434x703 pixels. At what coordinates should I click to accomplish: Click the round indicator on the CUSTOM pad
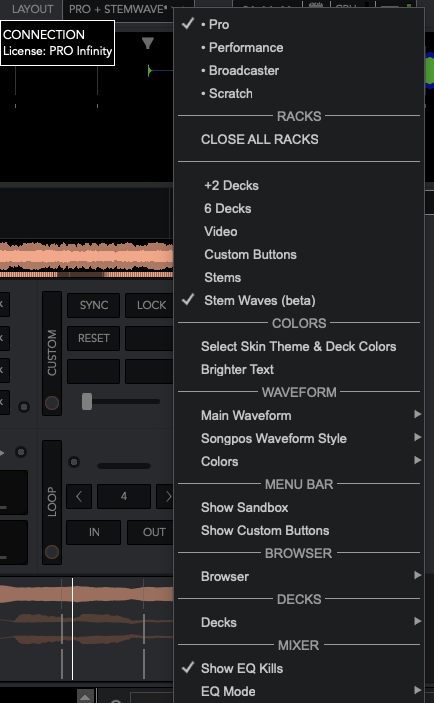coord(52,403)
